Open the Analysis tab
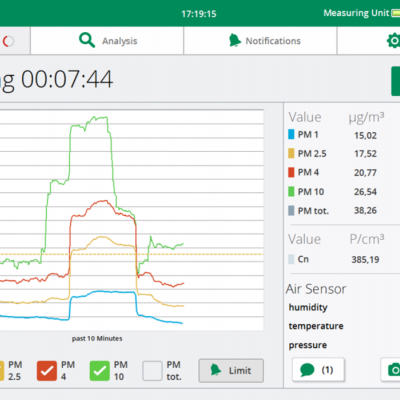The image size is (400, 400). click(107, 41)
